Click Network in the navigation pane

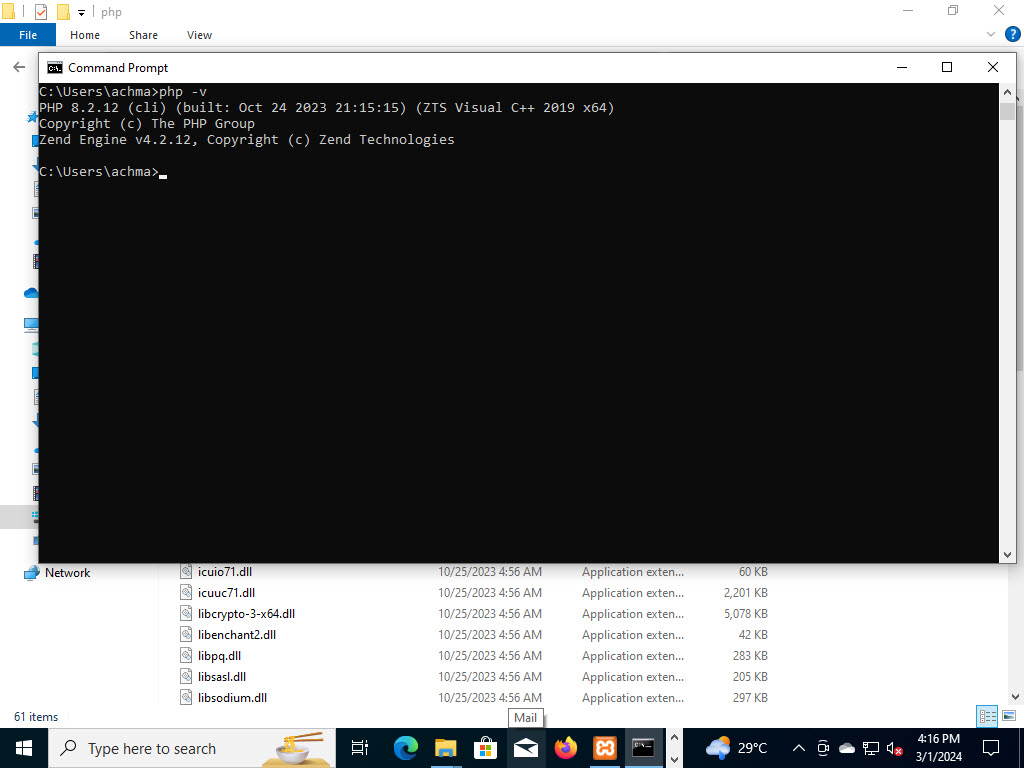pos(67,572)
